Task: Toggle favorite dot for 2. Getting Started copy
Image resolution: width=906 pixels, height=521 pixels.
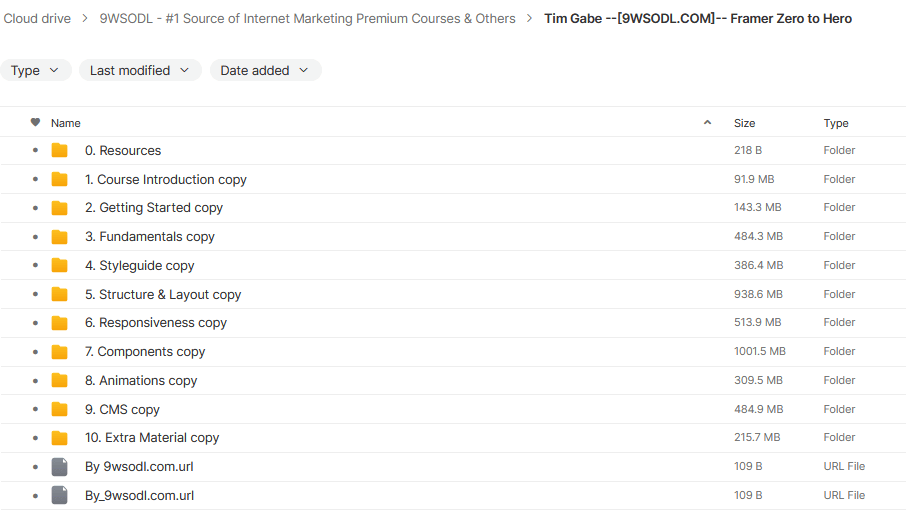Action: (35, 208)
